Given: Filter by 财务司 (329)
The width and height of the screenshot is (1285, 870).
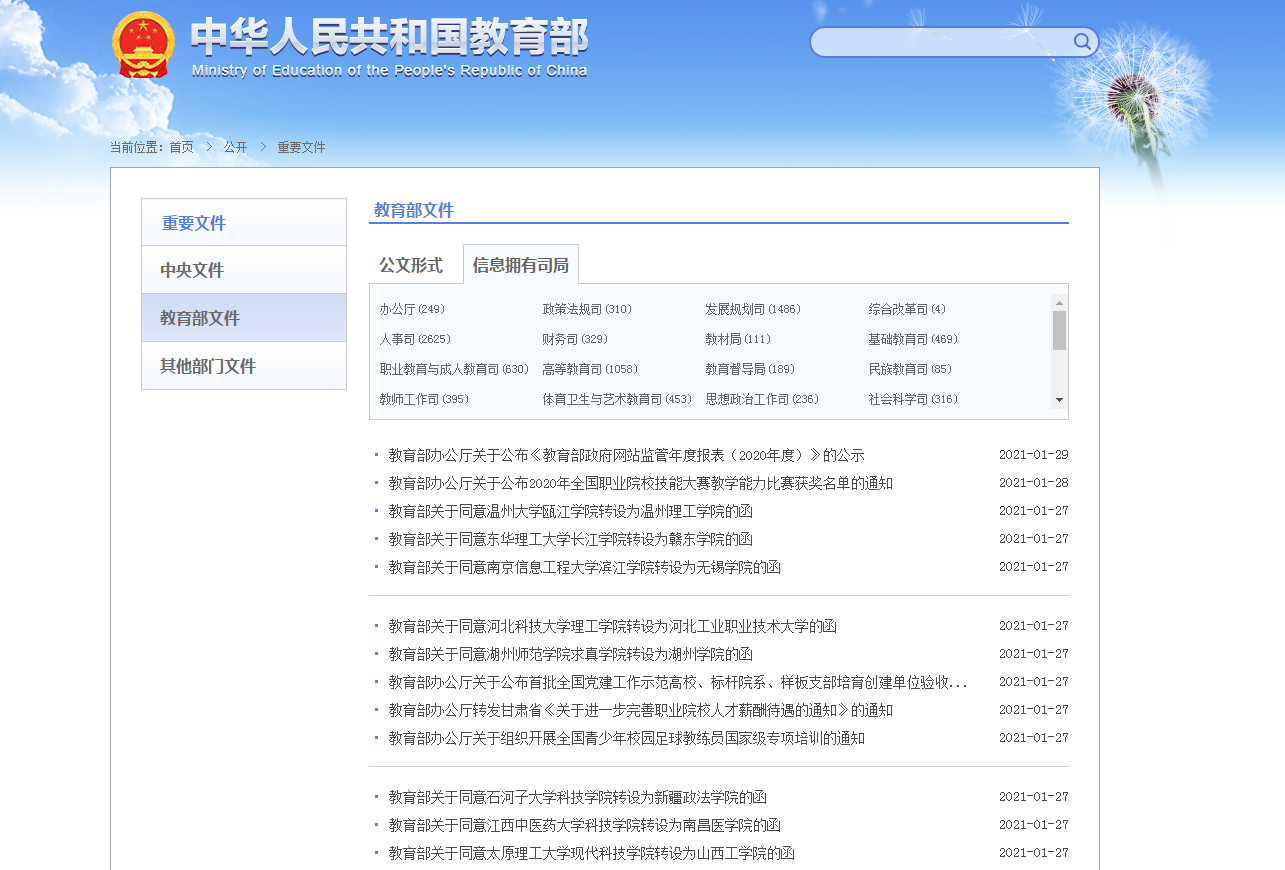Looking at the screenshot, I should 575,340.
